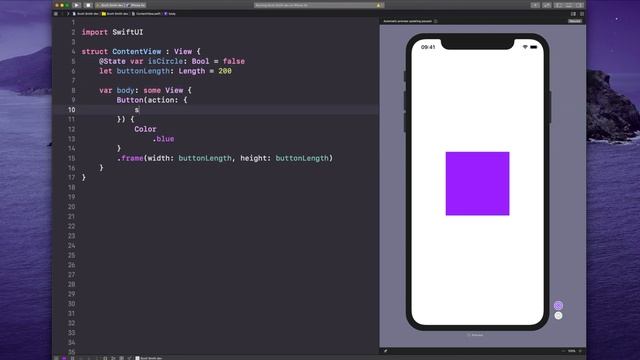Toggle the debug area panel visibility

point(569,5)
